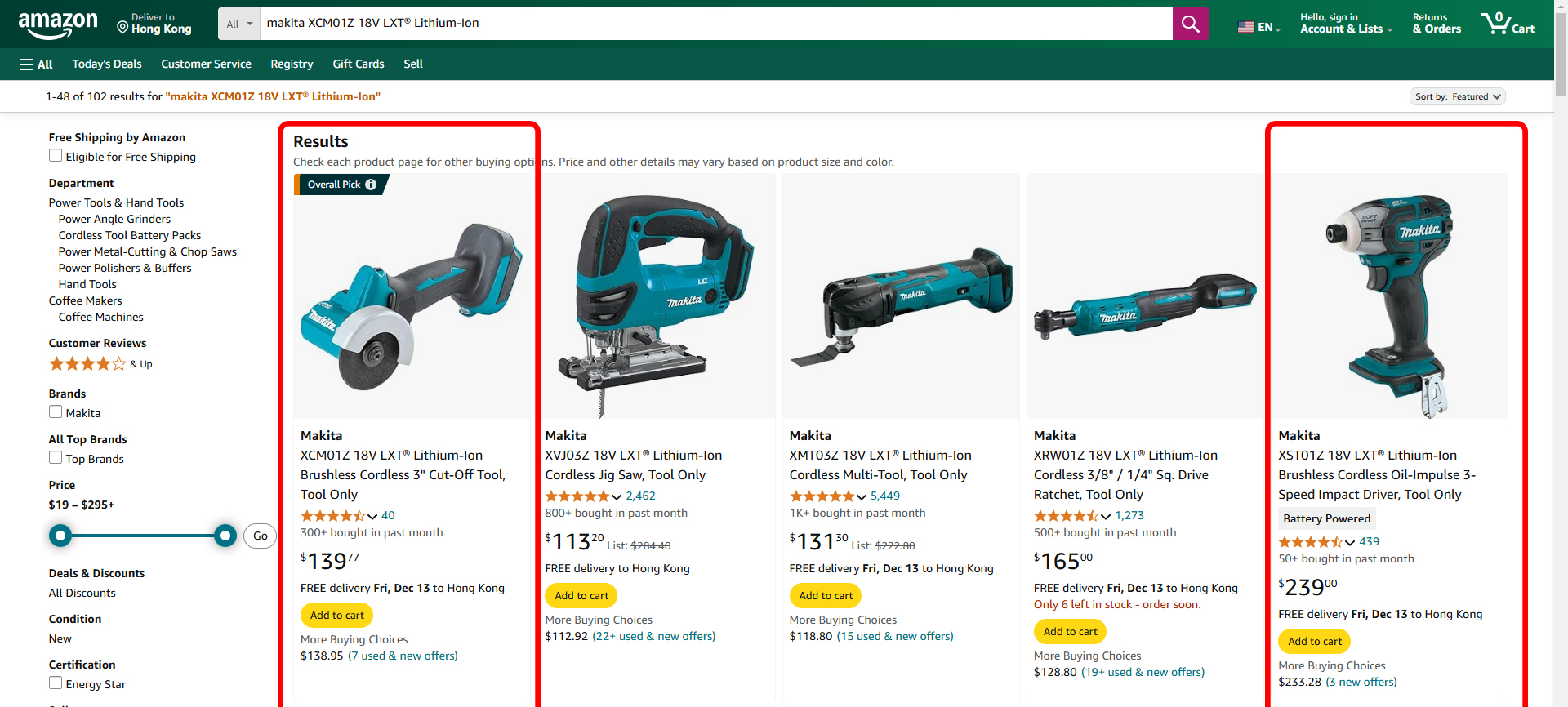This screenshot has width=1568, height=707.
Task: Tick the Energy Star checkbox
Action: pos(56,683)
